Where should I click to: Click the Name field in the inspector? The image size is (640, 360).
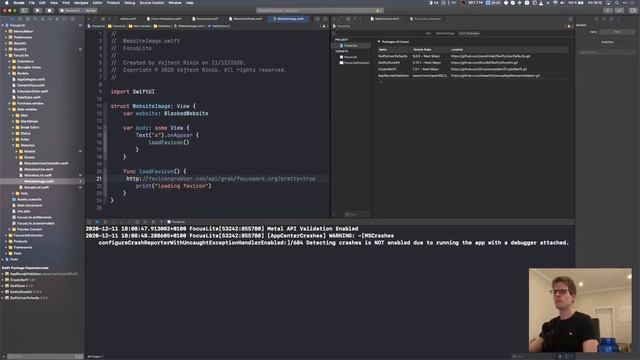tap(617, 32)
